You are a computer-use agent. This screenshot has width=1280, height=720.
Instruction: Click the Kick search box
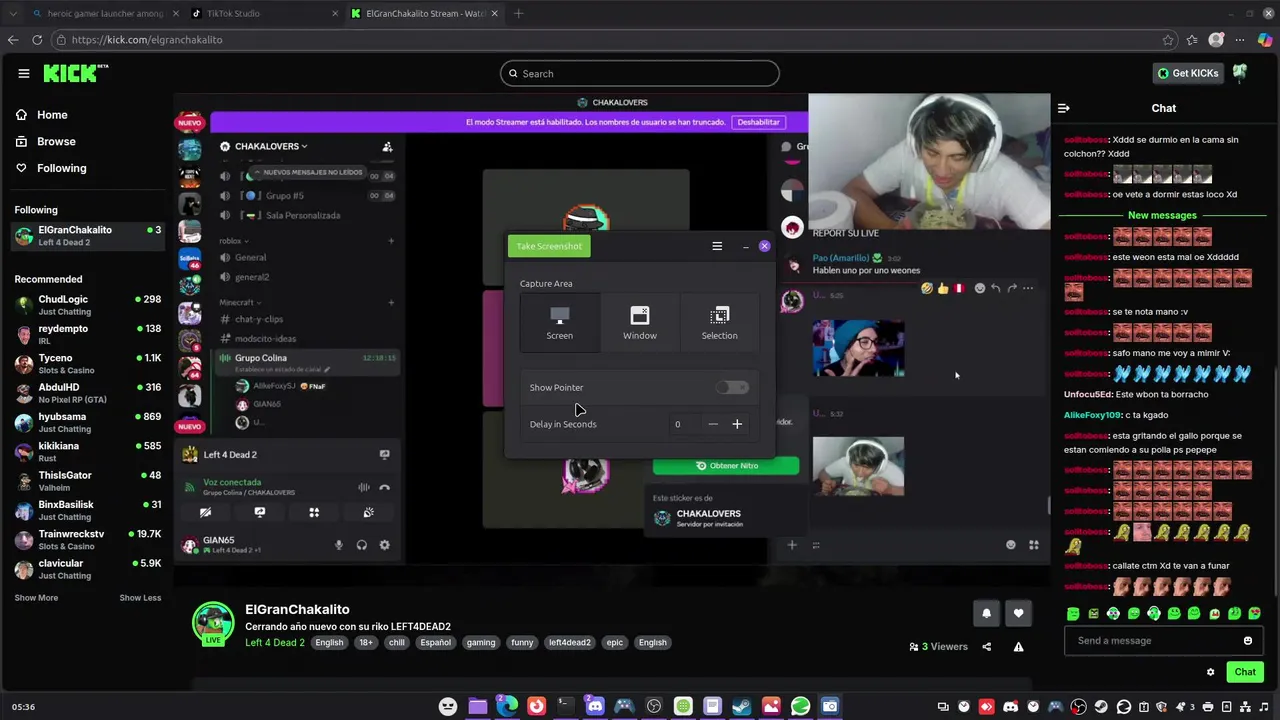tap(640, 73)
